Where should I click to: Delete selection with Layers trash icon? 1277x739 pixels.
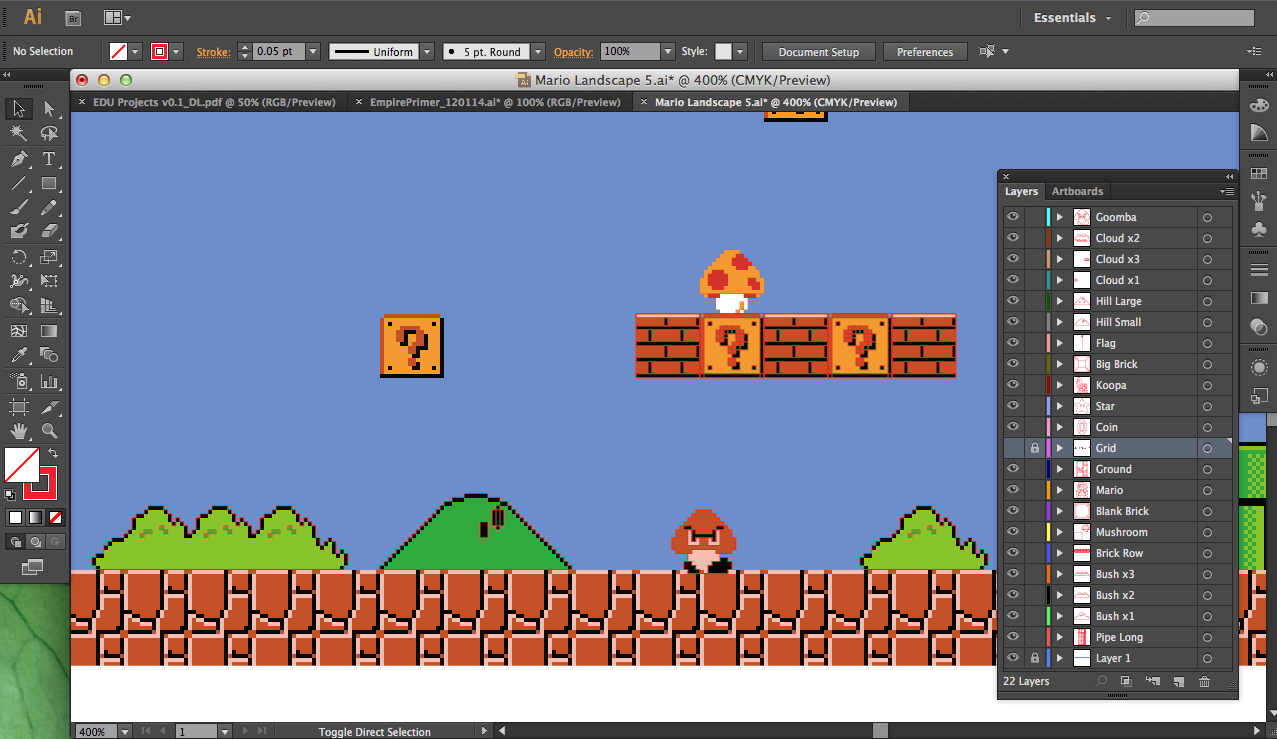[1204, 681]
